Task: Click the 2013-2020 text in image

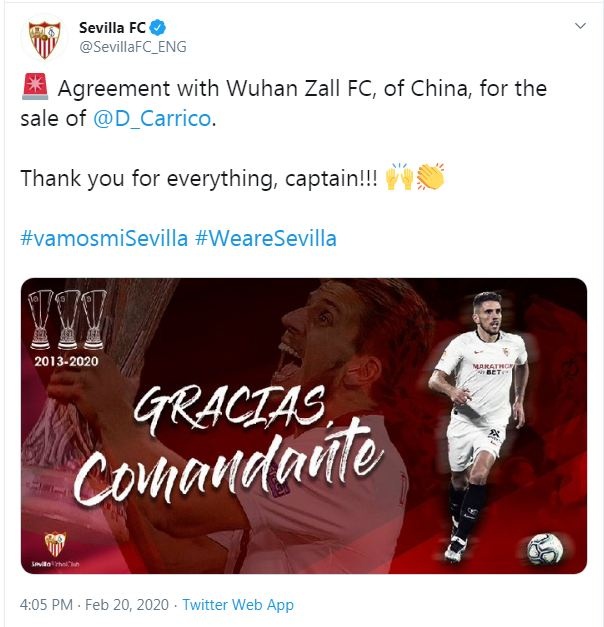Action: click(66, 361)
